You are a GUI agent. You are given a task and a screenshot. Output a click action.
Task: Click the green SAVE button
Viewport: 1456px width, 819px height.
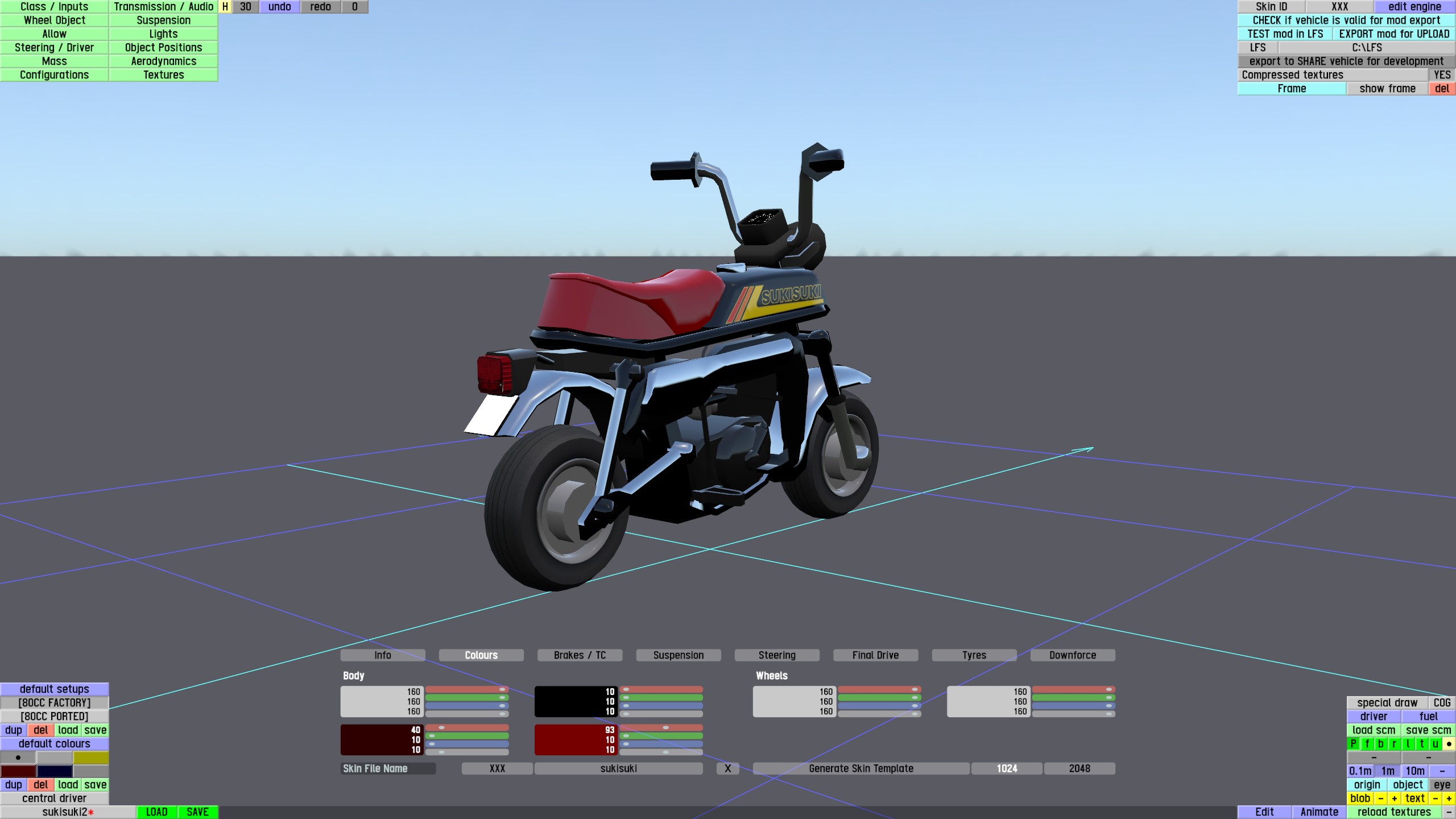click(197, 812)
